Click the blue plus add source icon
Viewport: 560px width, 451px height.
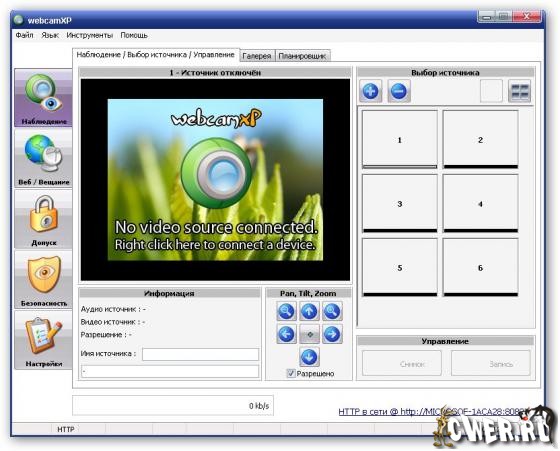[x=370, y=91]
